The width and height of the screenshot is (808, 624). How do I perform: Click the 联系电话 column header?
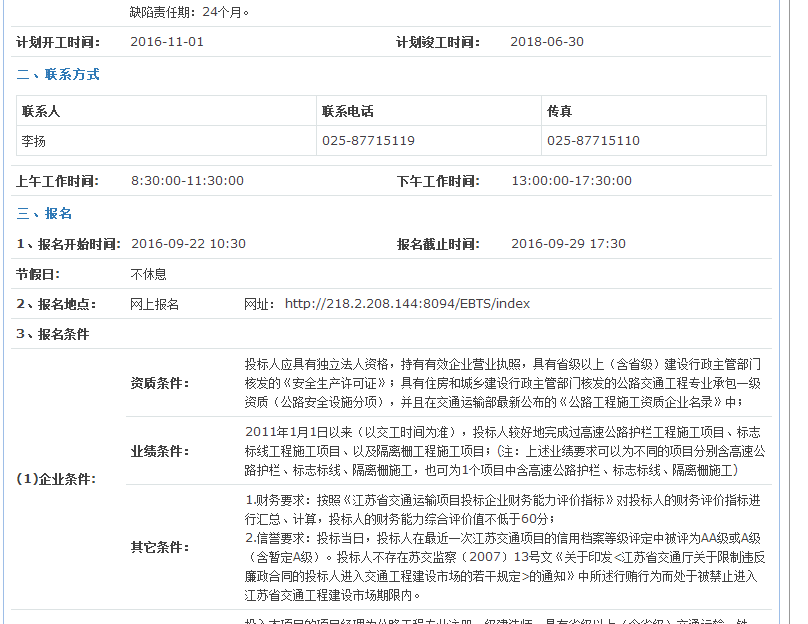pos(347,111)
